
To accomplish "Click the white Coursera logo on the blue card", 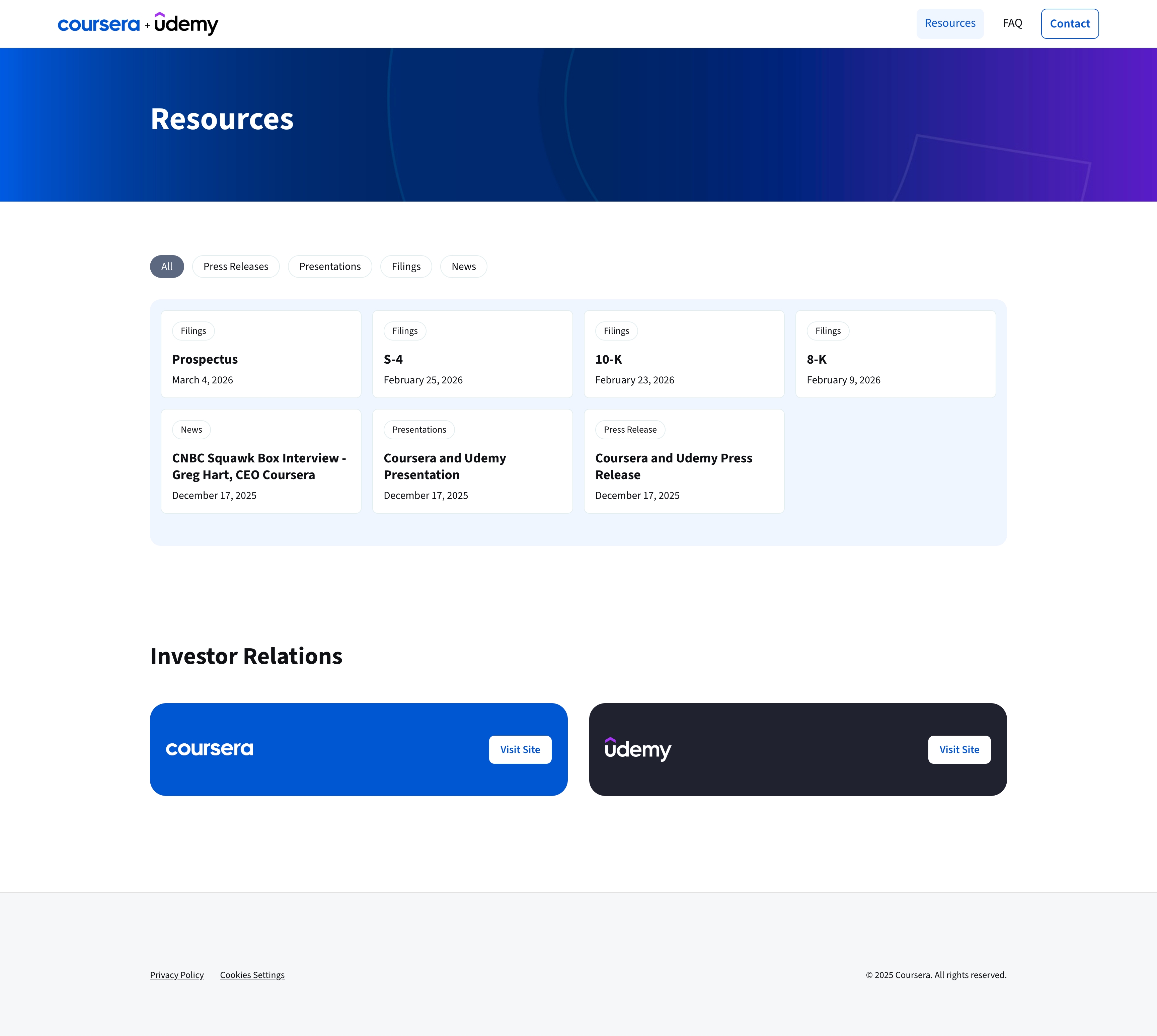I will (210, 749).
